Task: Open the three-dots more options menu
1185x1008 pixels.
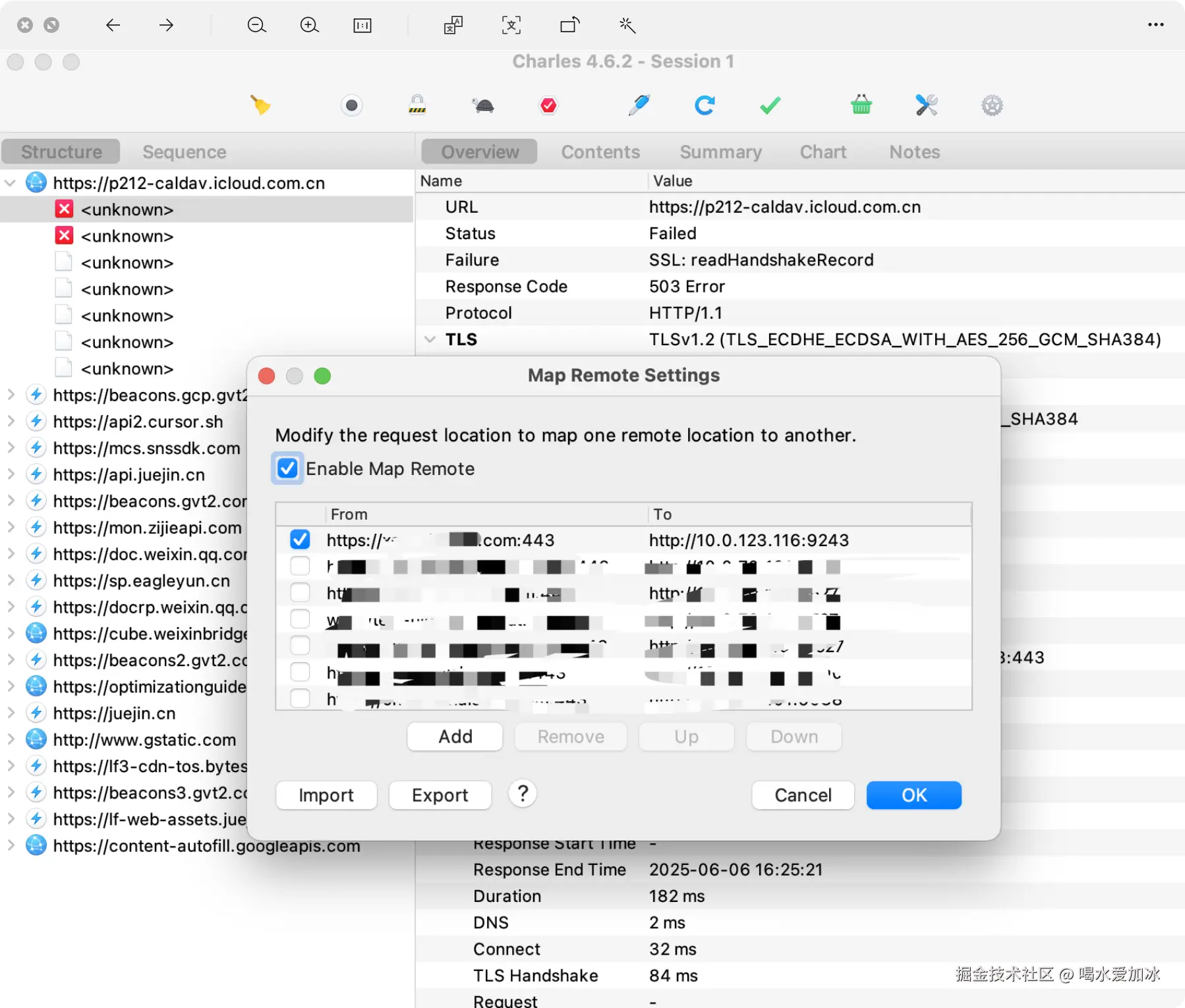Action: coord(1155,25)
